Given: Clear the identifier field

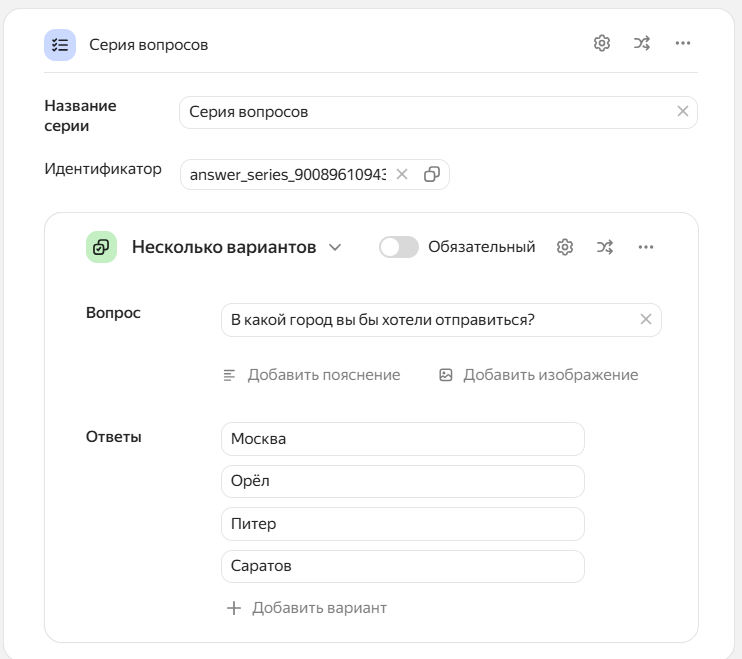Looking at the screenshot, I should pyautogui.click(x=402, y=174).
